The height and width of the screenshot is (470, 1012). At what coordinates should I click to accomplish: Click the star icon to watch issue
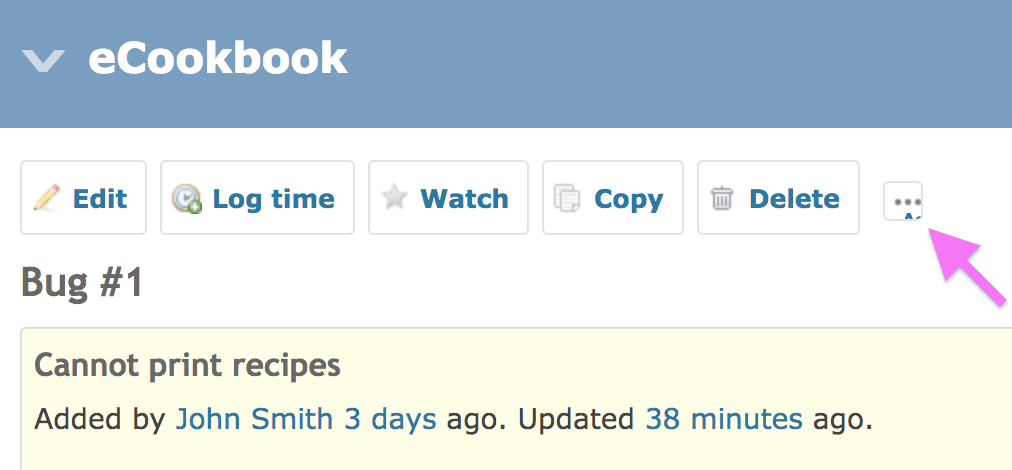coord(394,198)
